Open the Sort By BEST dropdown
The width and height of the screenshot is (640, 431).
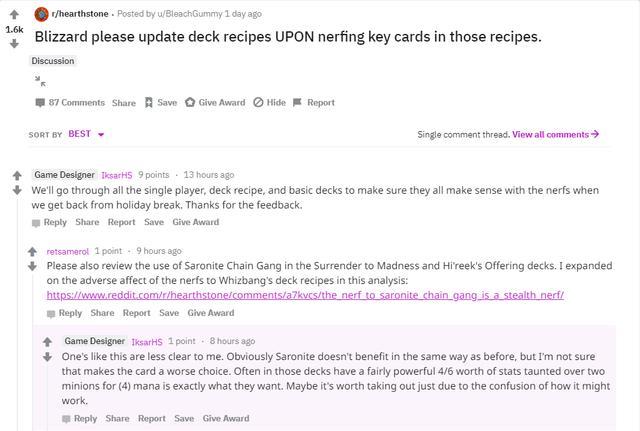coord(86,134)
